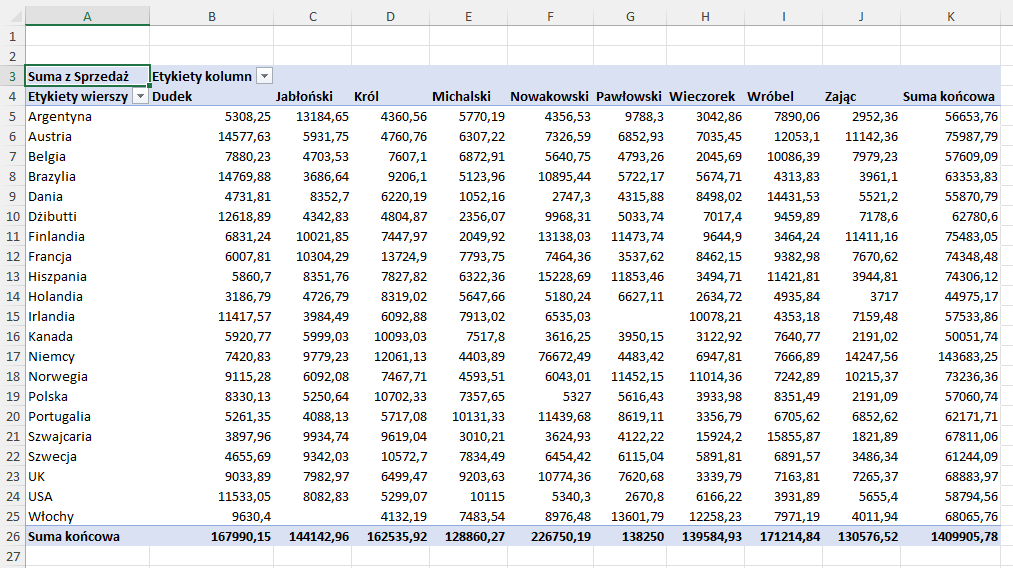Click the Suma końcowa column heading cell
Image resolution: width=1013 pixels, height=568 pixels.
point(950,96)
